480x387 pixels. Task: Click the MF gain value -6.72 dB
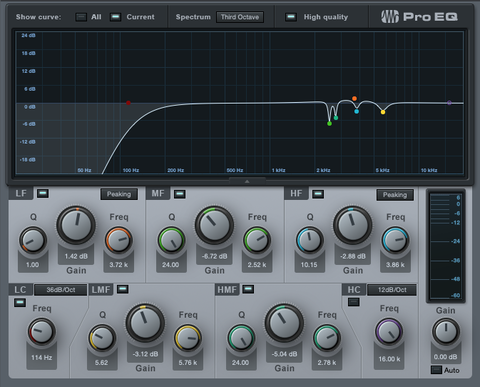pyautogui.click(x=214, y=256)
